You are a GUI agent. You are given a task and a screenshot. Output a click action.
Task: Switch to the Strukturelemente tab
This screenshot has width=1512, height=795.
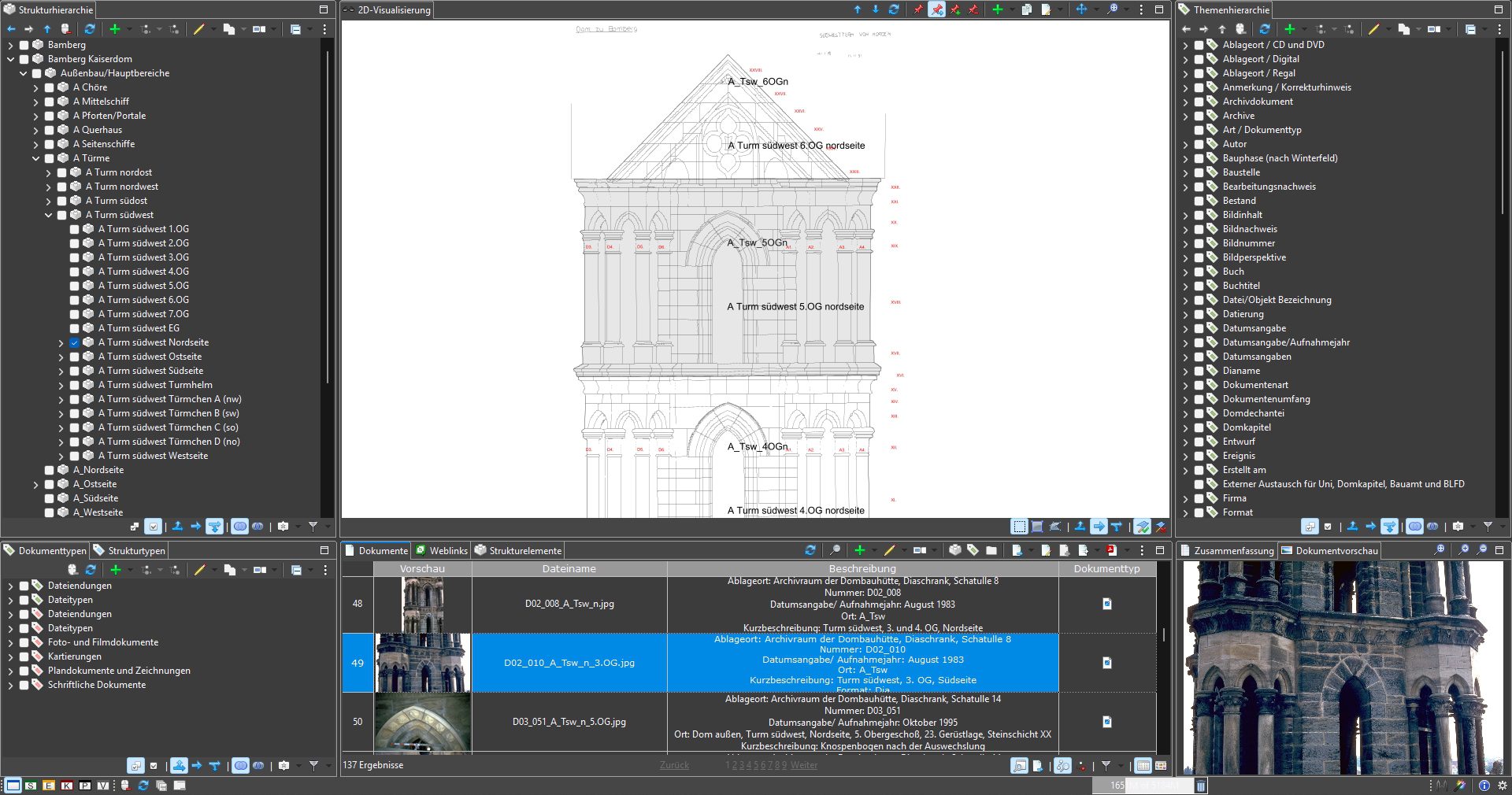point(524,550)
